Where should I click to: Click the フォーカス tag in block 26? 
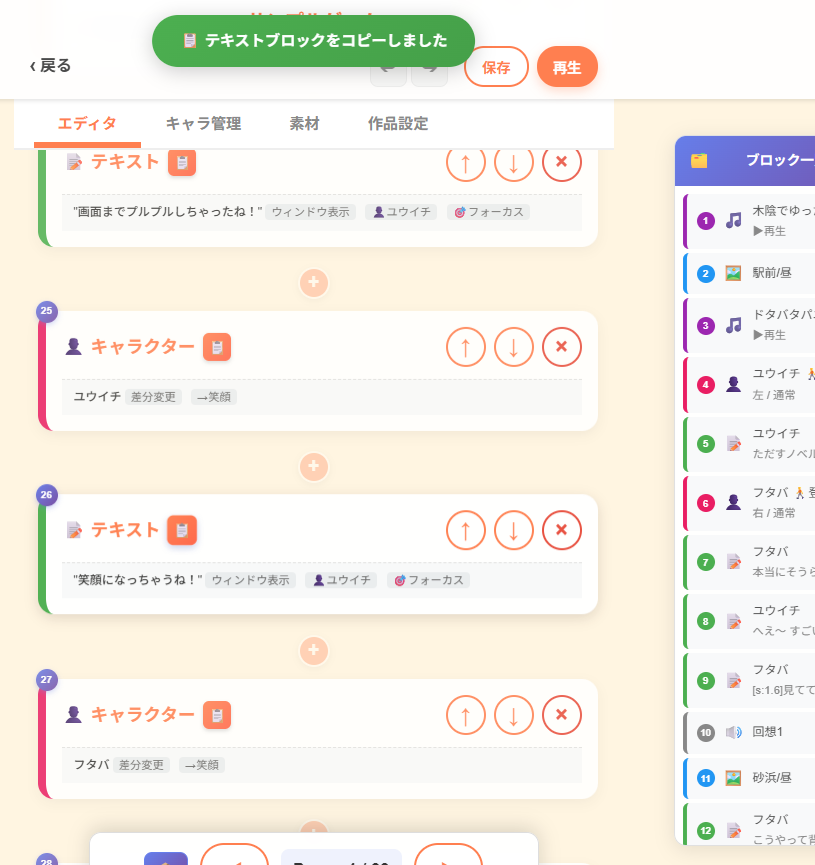click(x=429, y=580)
